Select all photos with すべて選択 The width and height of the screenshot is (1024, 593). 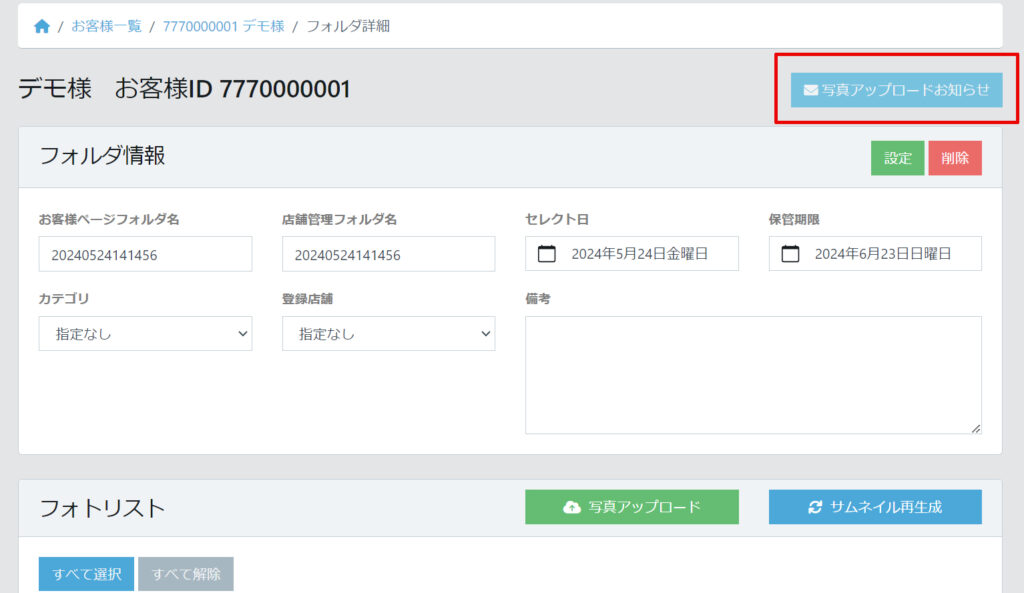point(86,574)
